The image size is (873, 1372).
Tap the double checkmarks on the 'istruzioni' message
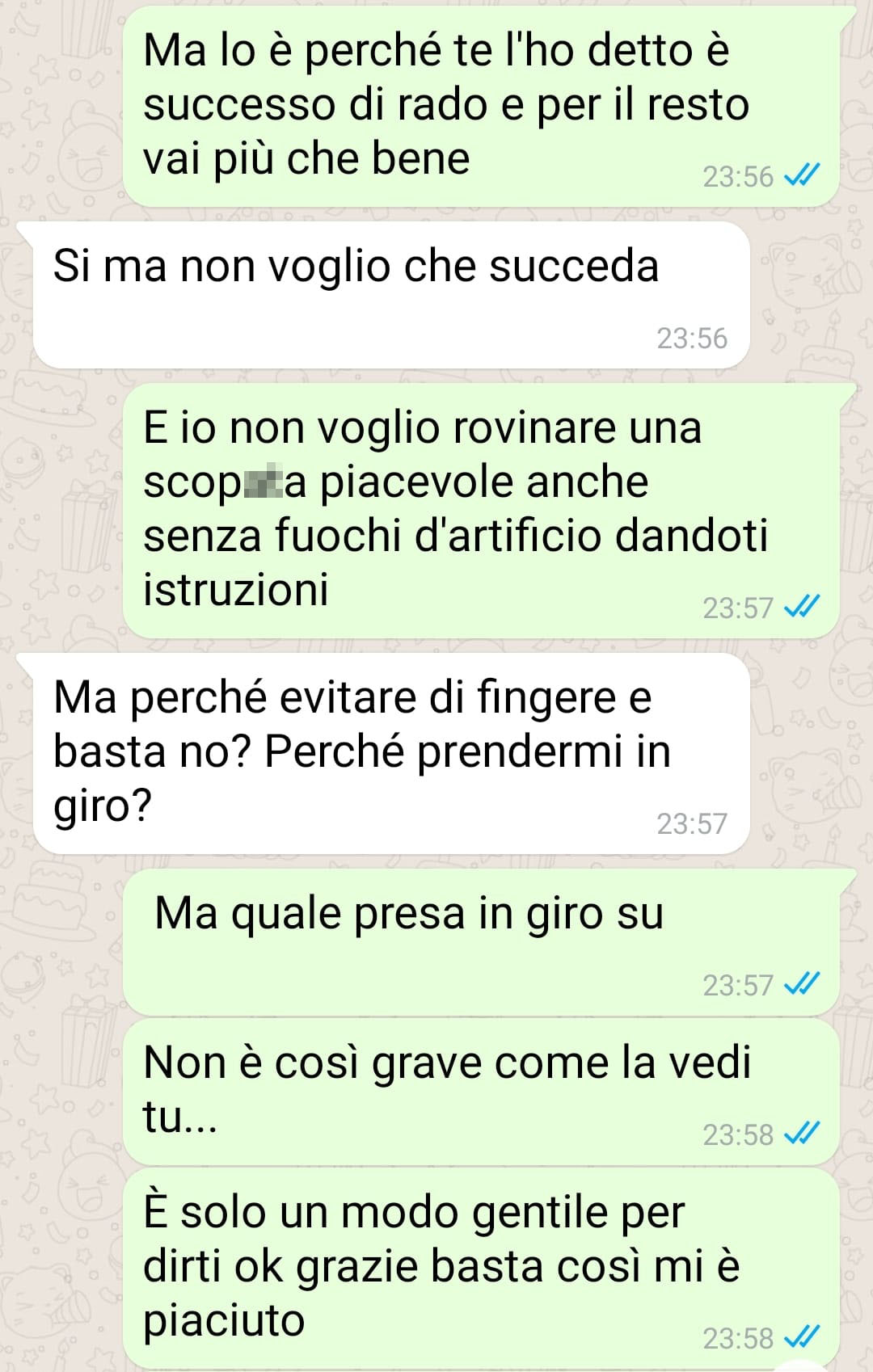tap(803, 607)
